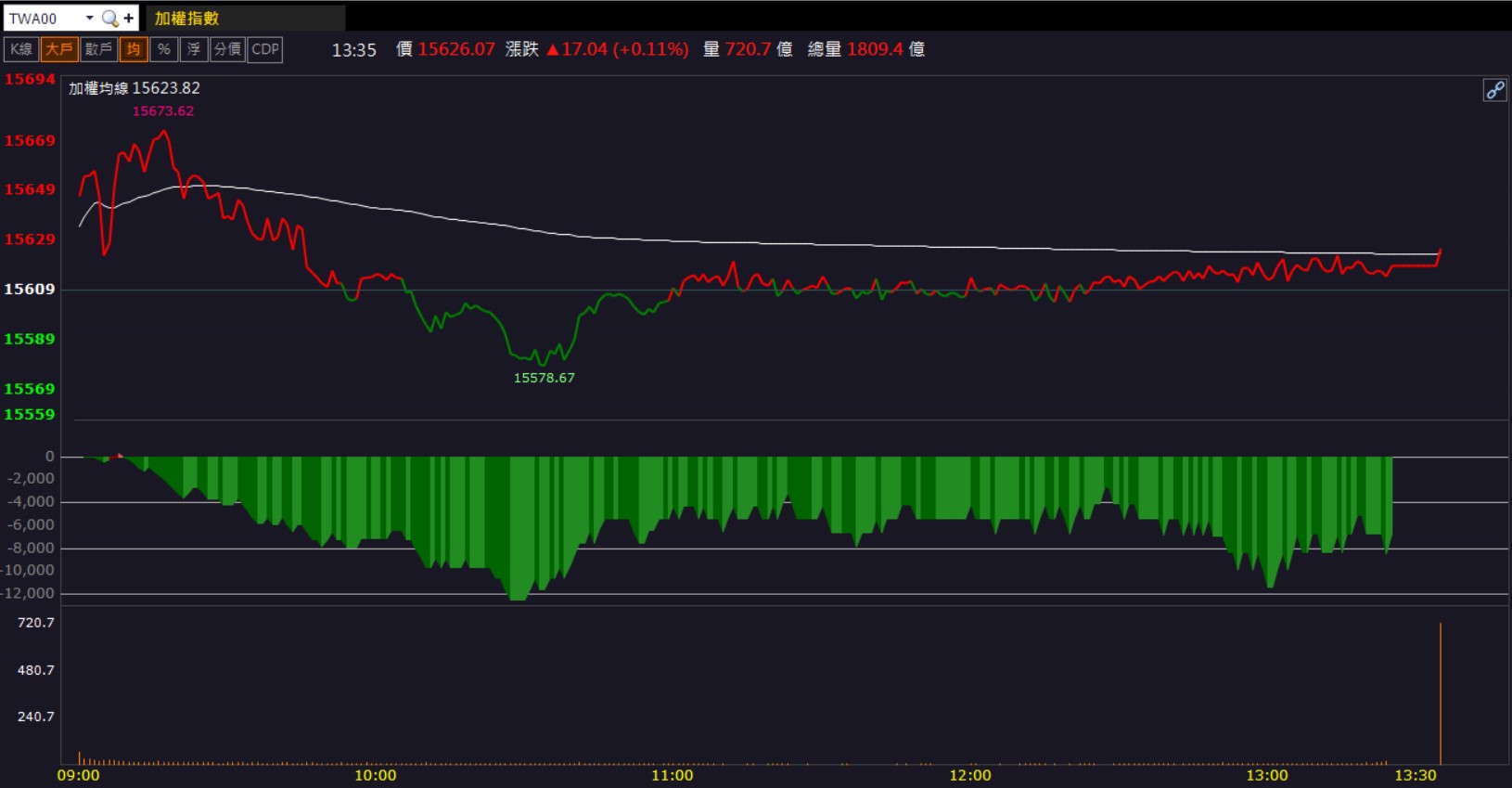Click the high marker 15673.62
Screen dimensions: 1512x788
tap(163, 111)
